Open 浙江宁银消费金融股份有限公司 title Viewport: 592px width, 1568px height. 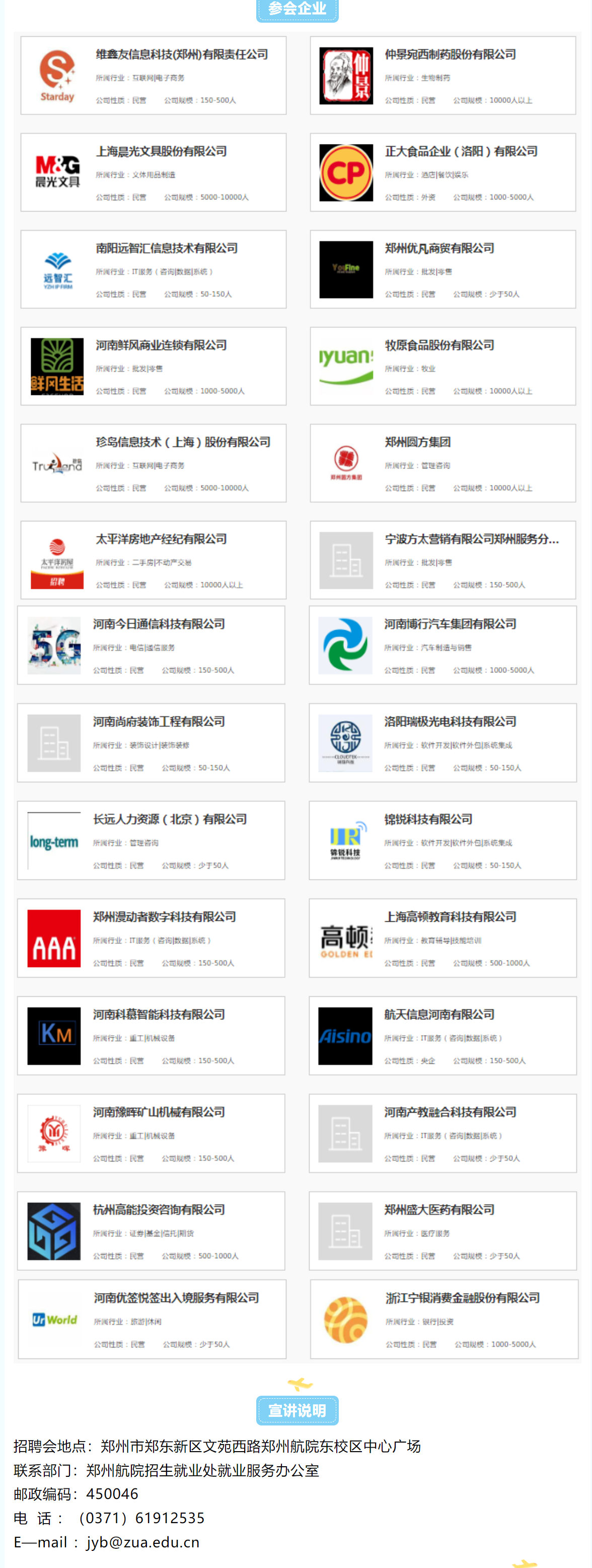pos(463,1298)
